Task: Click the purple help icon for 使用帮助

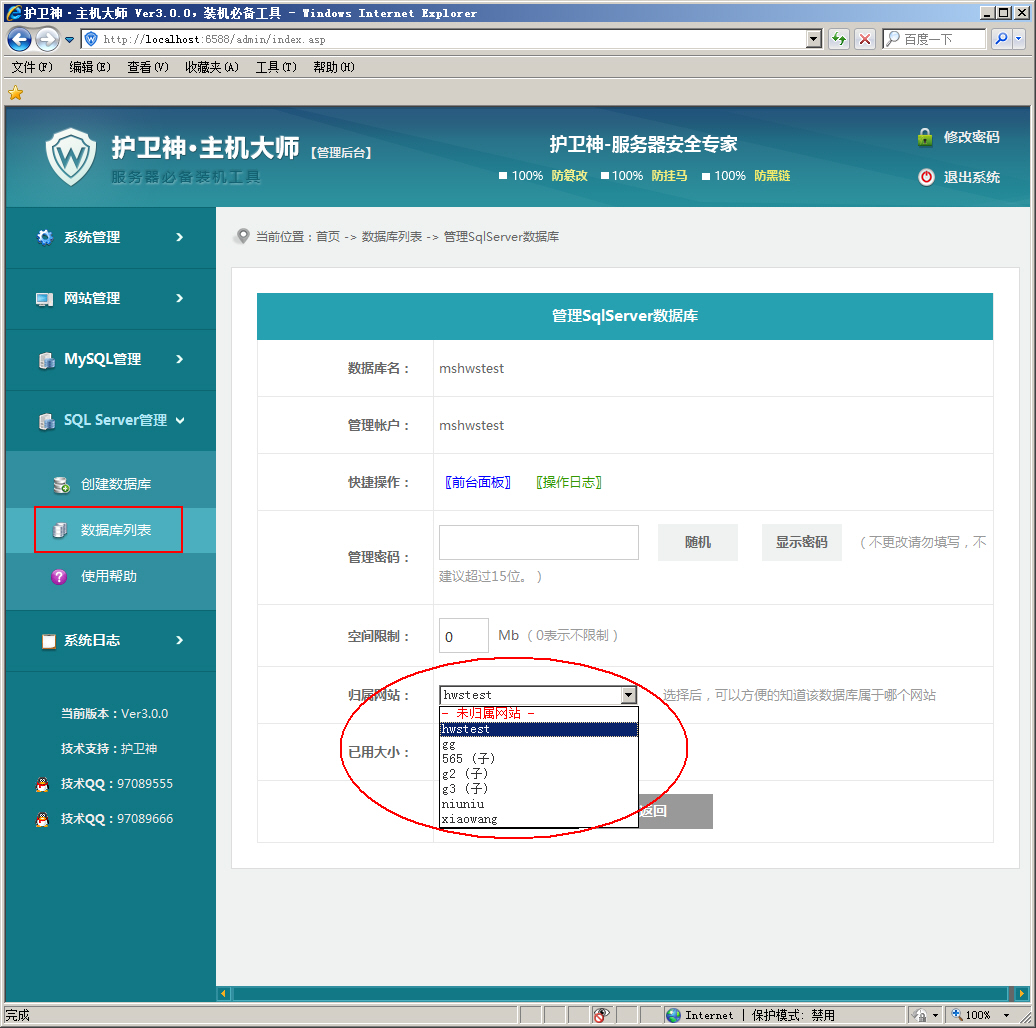Action: point(59,576)
